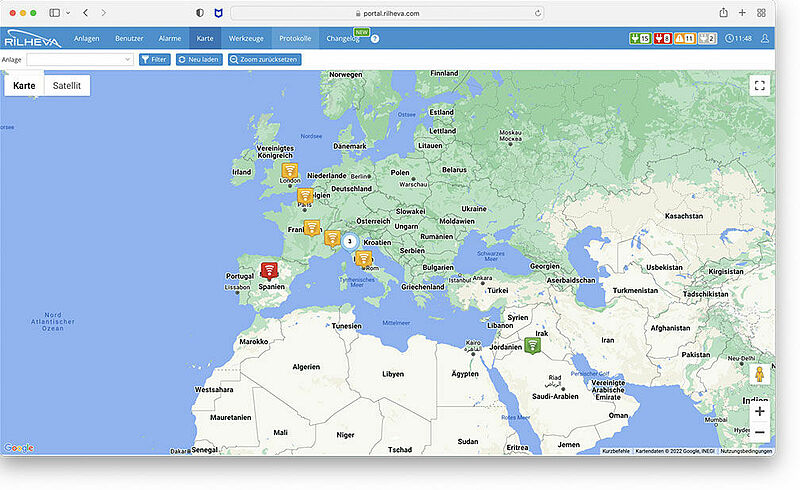Image resolution: width=800 pixels, height=490 pixels.
Task: Toggle fullscreen map view
Action: pyautogui.click(x=759, y=86)
